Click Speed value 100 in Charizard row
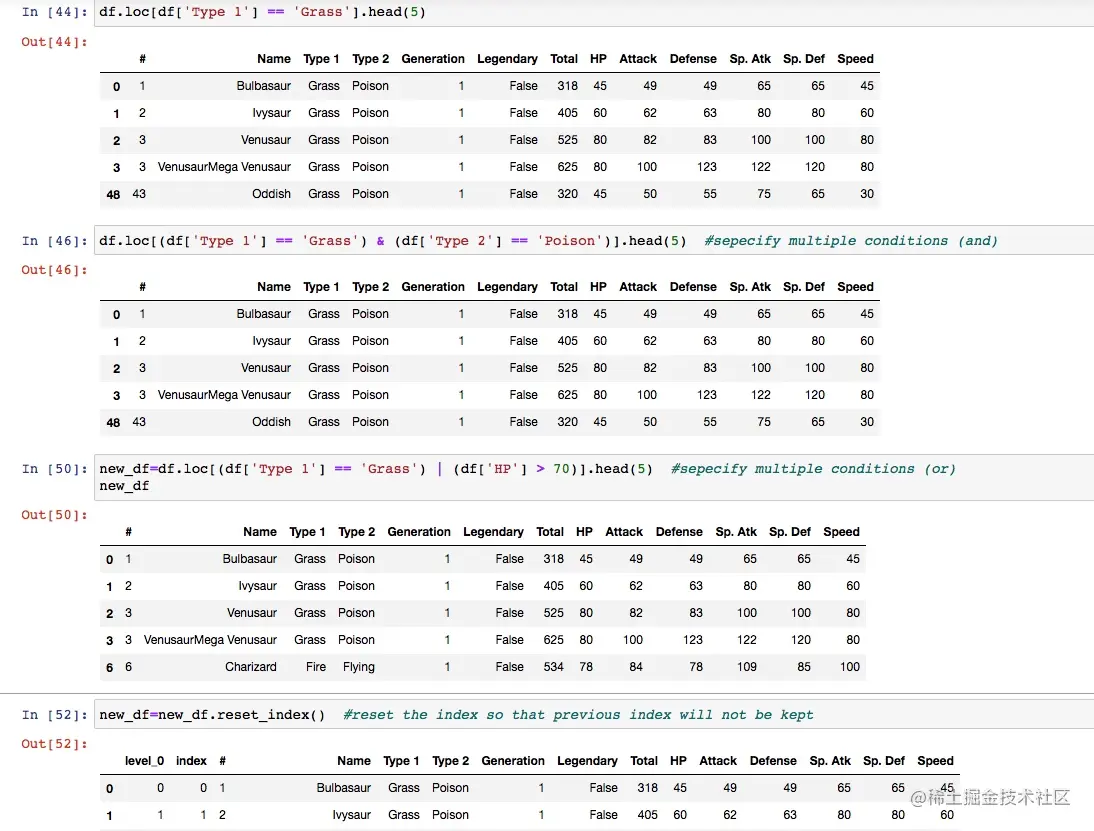The height and width of the screenshot is (831, 1094). click(x=850, y=667)
